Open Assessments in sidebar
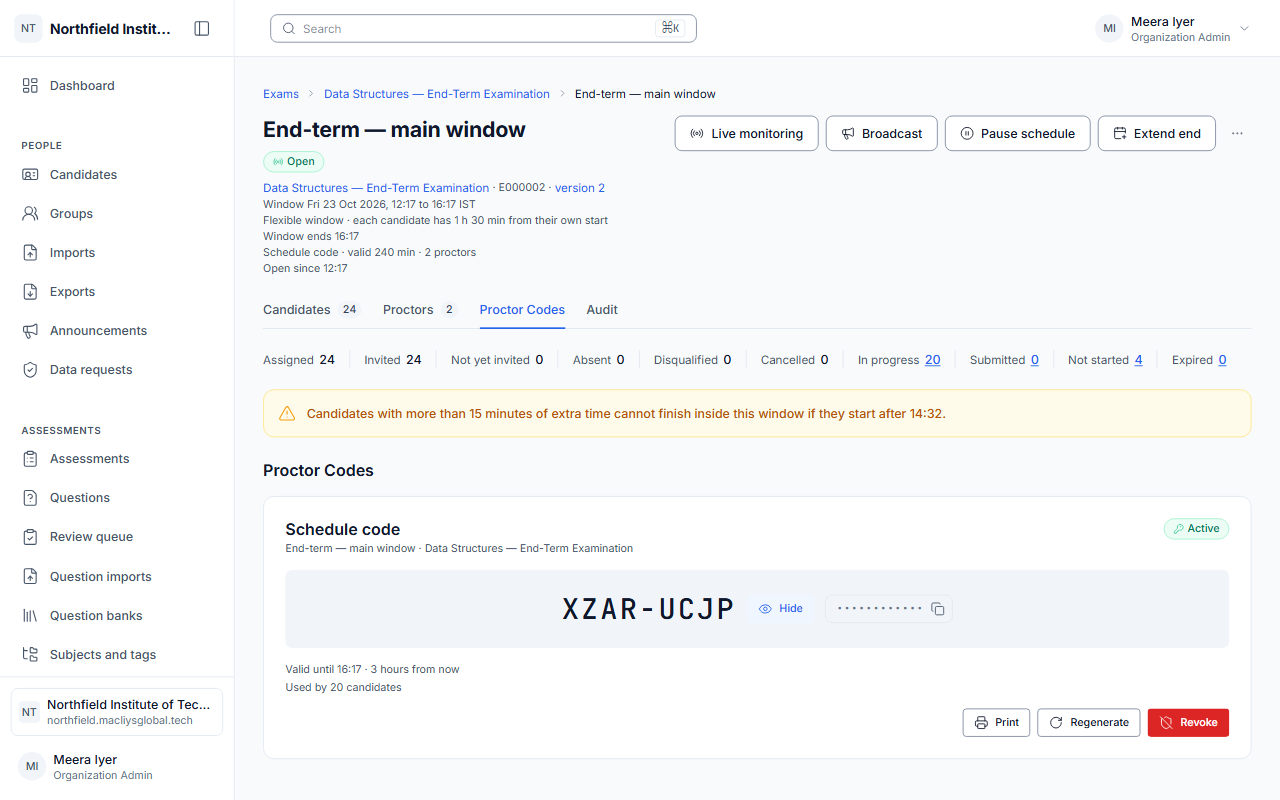The width and height of the screenshot is (1280, 800). click(x=117, y=459)
